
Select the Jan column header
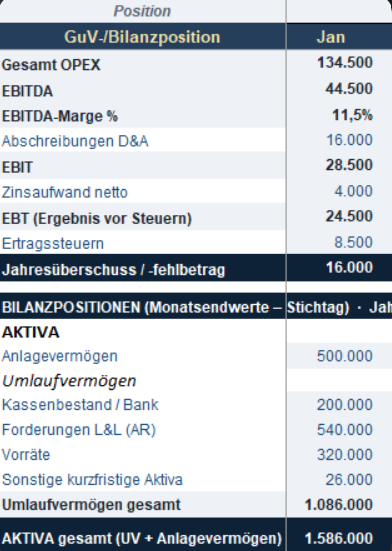pos(331,37)
